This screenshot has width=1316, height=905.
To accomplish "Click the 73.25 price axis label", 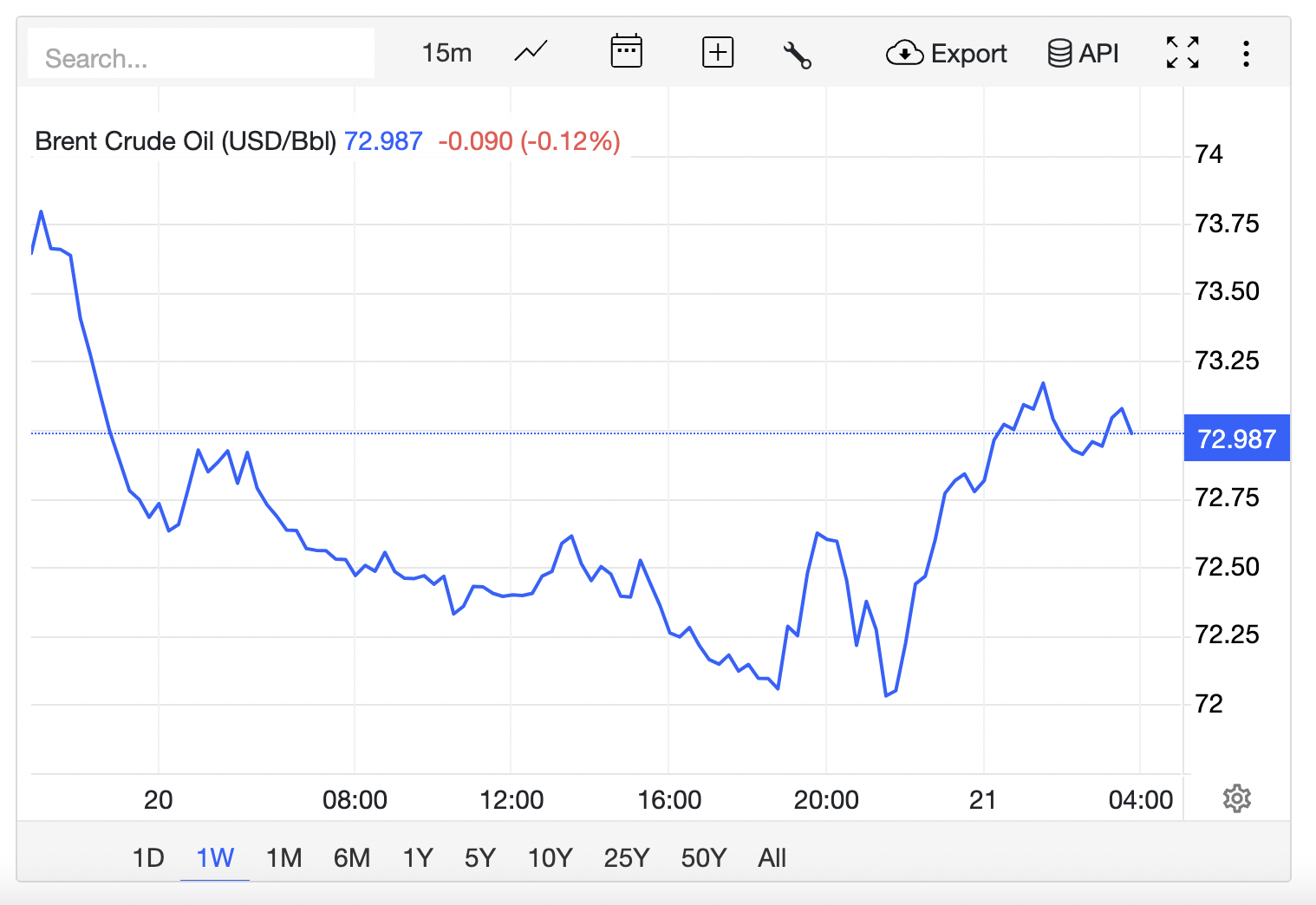I will [x=1227, y=361].
